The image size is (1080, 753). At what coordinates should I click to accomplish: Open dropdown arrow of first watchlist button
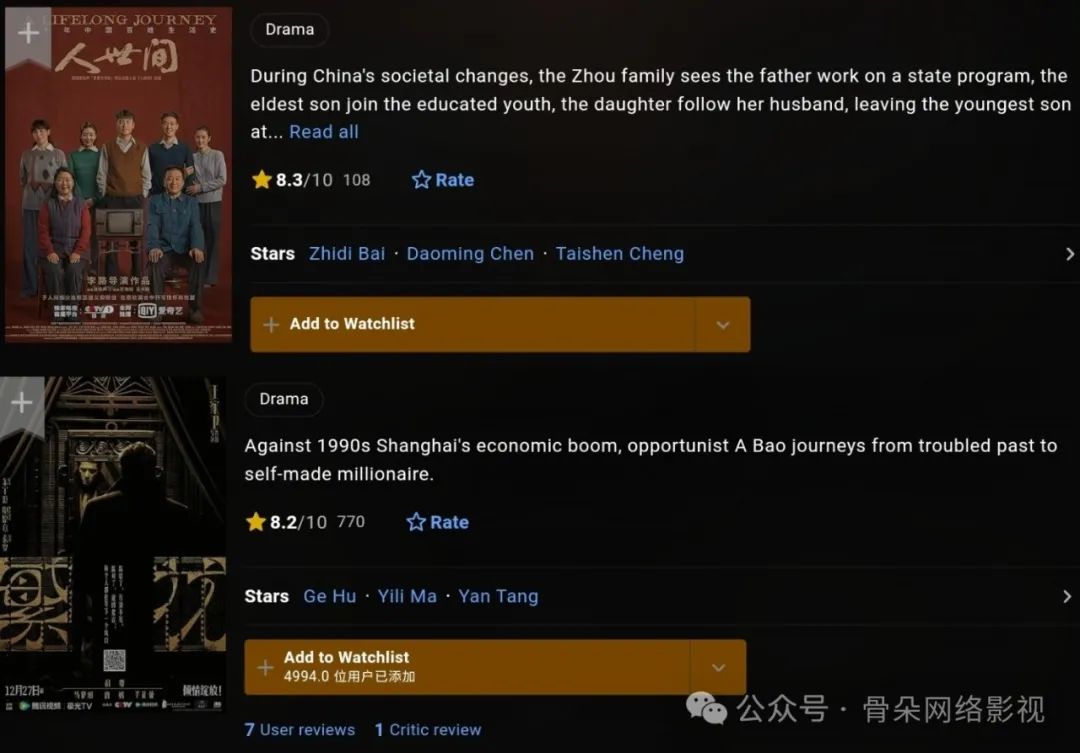pyautogui.click(x=723, y=324)
